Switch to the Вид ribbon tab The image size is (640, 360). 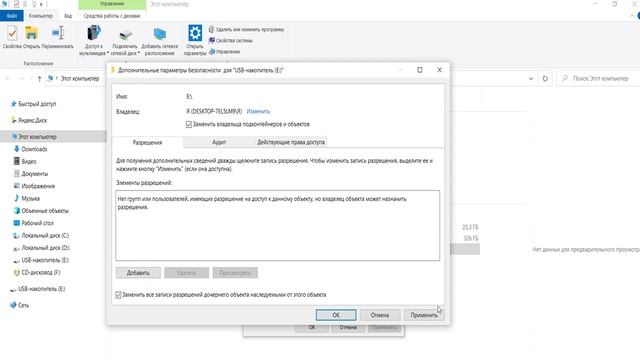68,16
